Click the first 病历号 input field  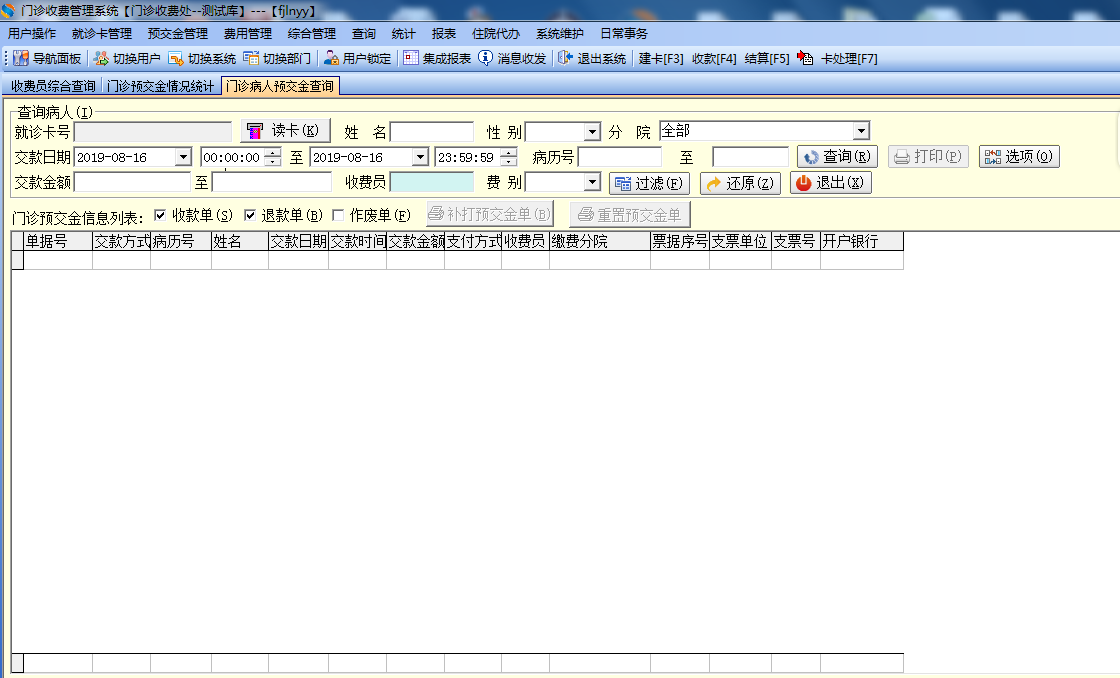coord(620,157)
